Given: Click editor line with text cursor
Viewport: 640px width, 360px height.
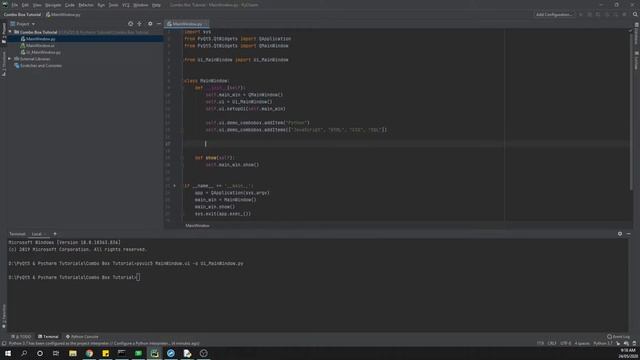Looking at the screenshot, I should tap(405, 144).
